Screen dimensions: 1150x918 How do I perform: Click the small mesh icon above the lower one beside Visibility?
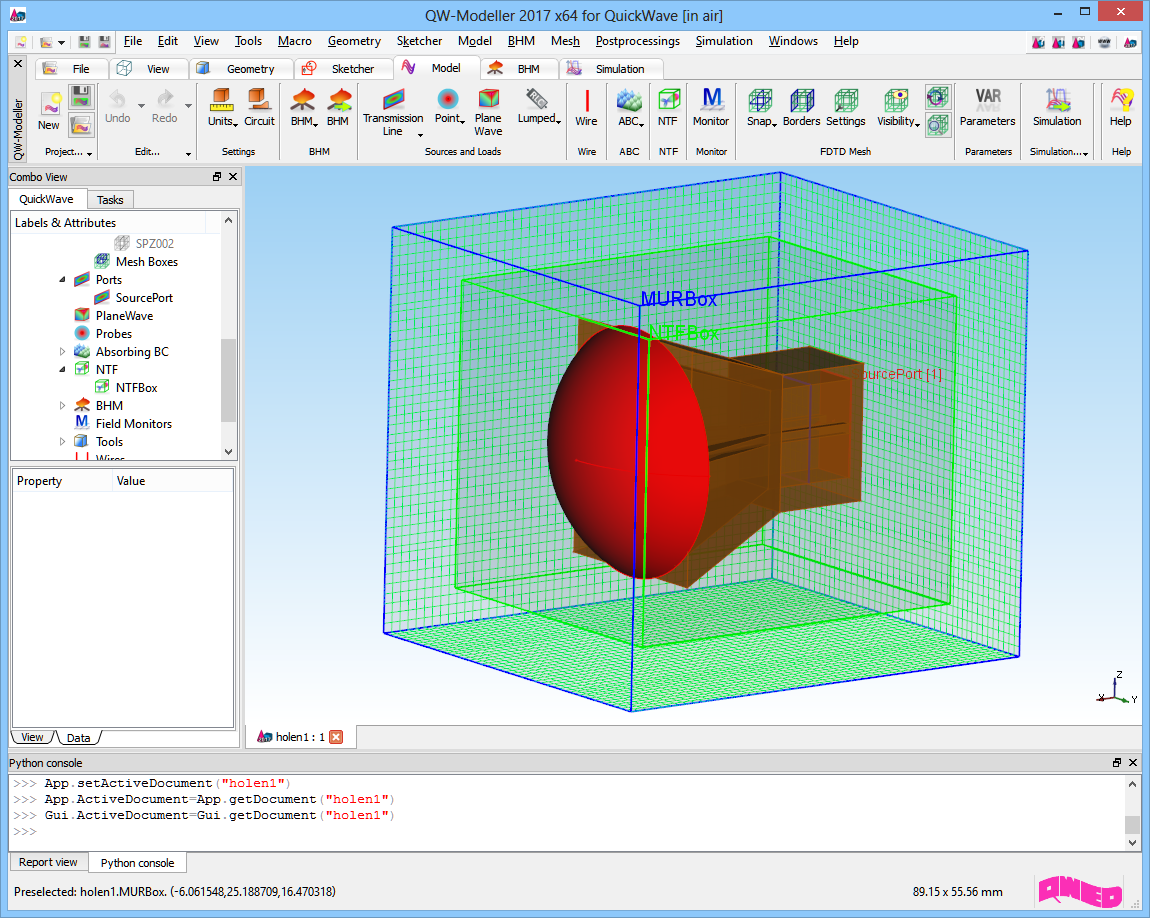937,96
